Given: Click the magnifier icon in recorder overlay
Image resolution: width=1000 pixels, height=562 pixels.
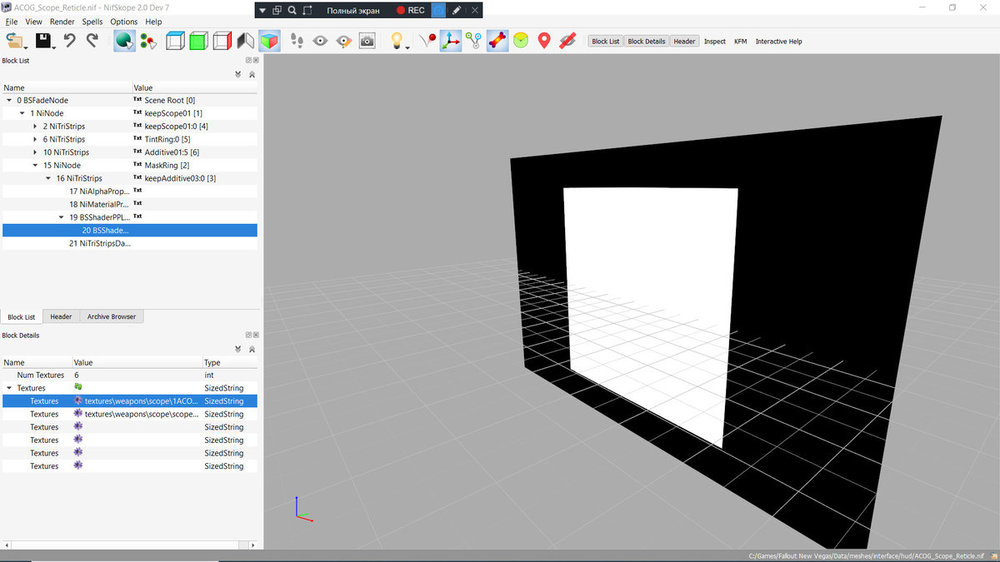Looking at the screenshot, I should (x=292, y=10).
